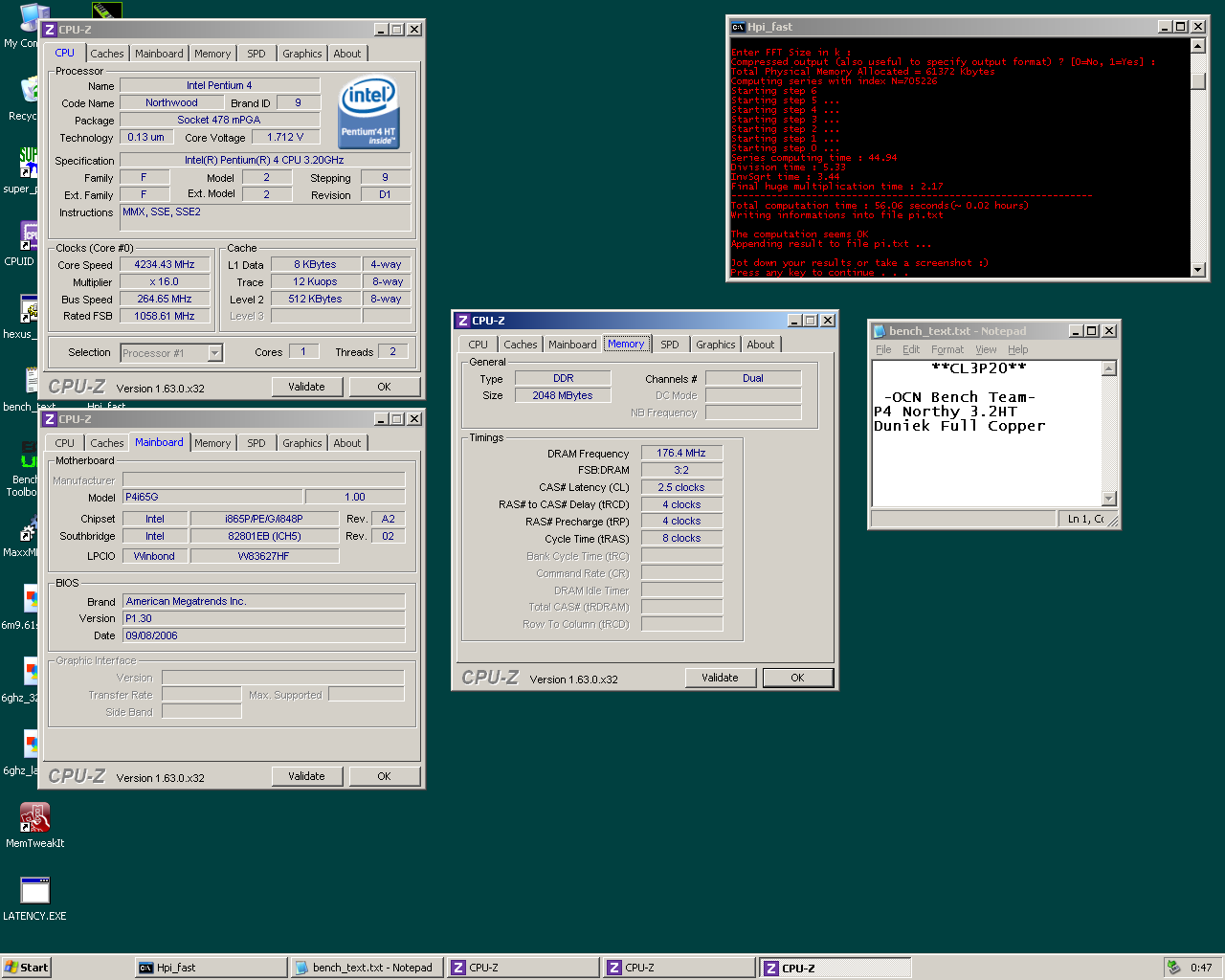Open the Start menu
Image resolution: width=1225 pixels, height=980 pixels.
coord(26,968)
